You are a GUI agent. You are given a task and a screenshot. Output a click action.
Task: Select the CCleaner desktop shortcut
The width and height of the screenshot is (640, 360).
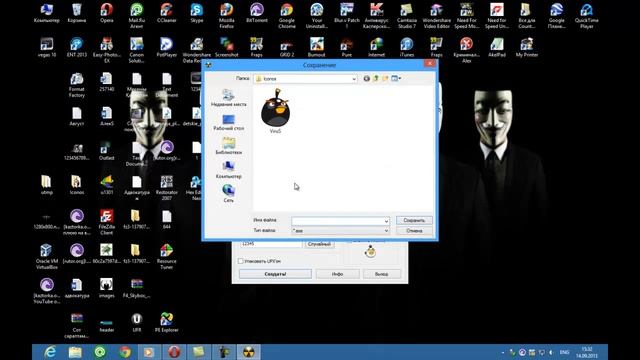tap(167, 13)
